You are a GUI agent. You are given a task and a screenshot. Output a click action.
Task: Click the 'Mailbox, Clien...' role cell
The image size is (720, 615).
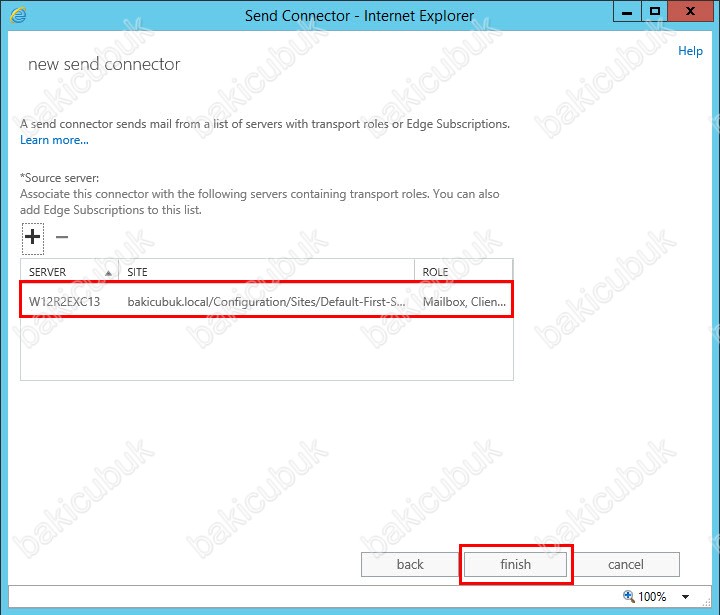tap(464, 301)
